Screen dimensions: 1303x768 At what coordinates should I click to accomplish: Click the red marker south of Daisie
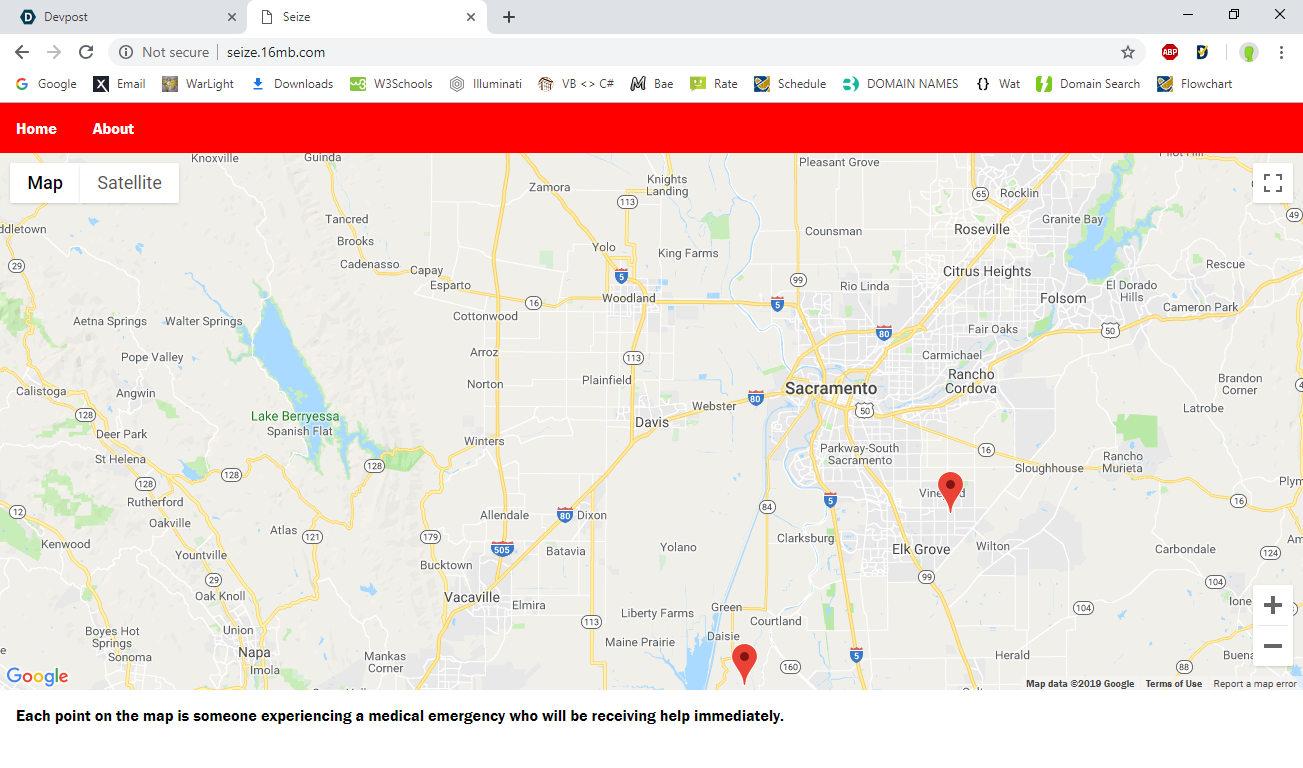point(744,662)
